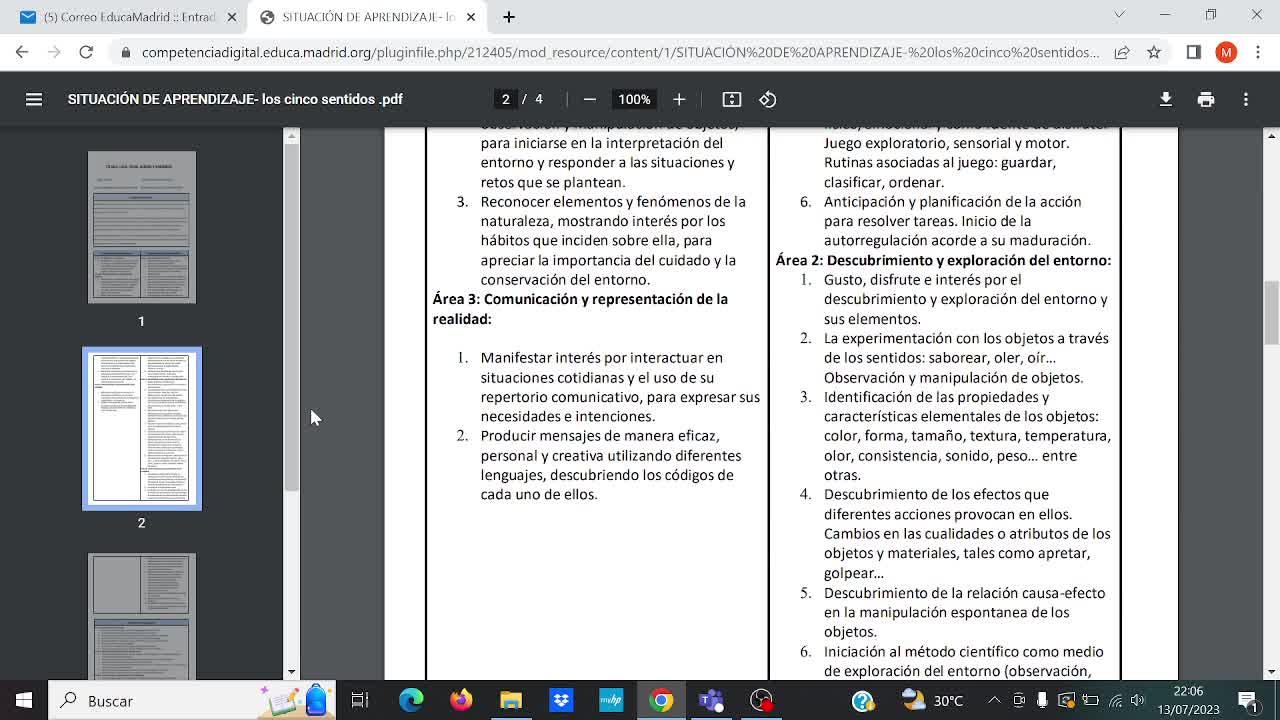
Task: Open page 1 thumbnail
Action: (141, 227)
